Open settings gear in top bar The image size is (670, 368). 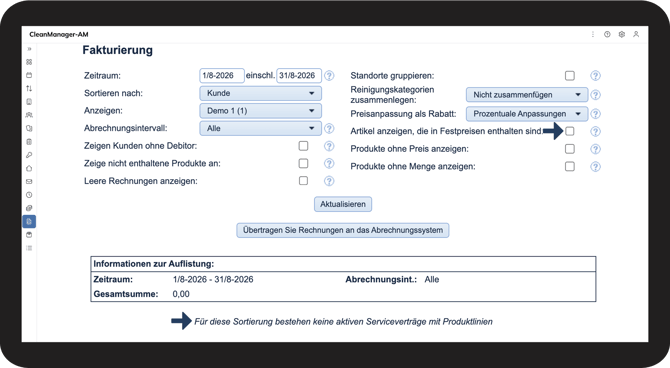[622, 34]
